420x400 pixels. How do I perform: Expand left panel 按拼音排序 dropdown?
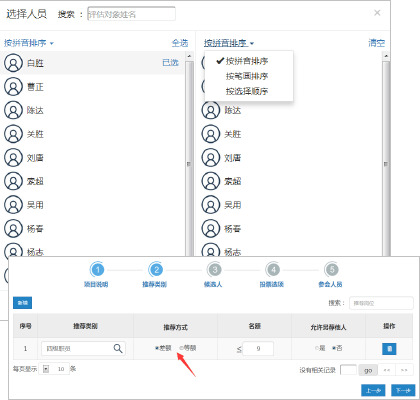[x=29, y=43]
